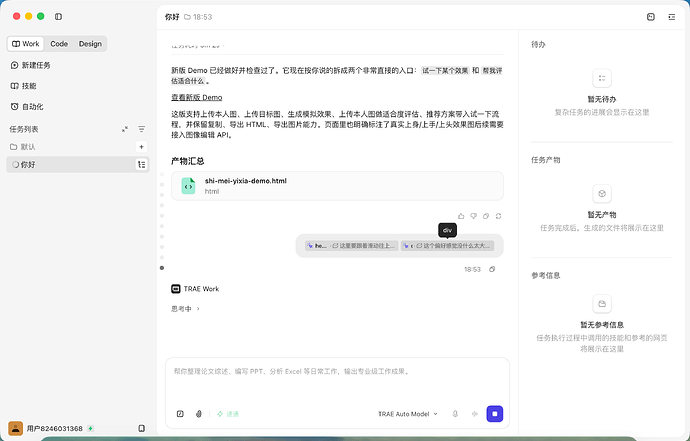690x441 pixels.
Task: Click the square panel icon in top-right header
Action: [651, 17]
